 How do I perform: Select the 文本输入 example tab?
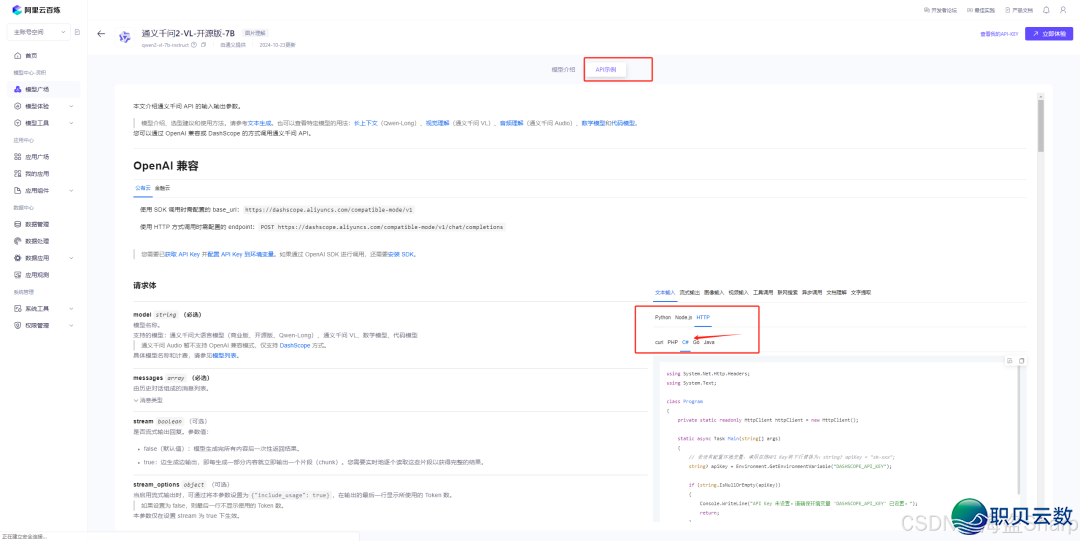click(665, 292)
